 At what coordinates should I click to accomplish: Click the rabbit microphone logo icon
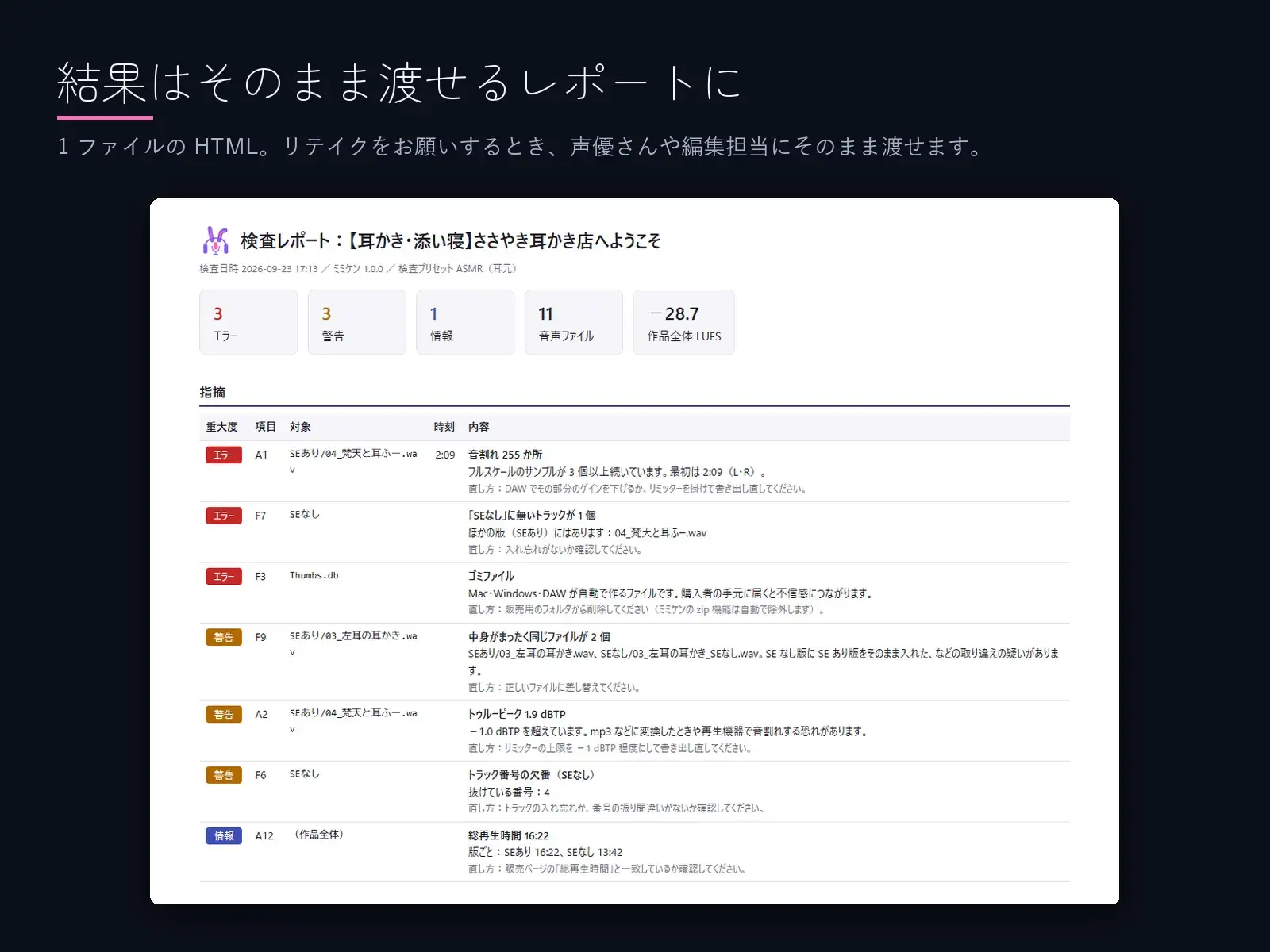(215, 240)
